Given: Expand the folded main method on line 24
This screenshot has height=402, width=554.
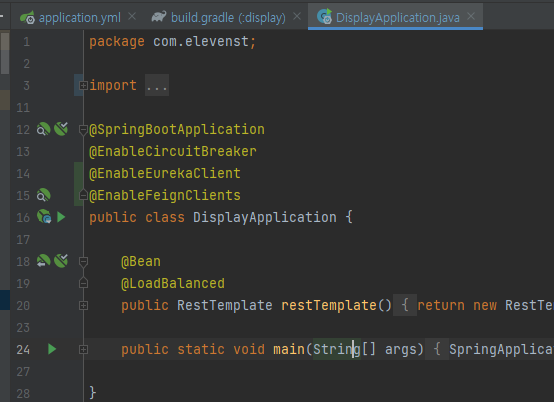Looking at the screenshot, I should tap(83, 350).
